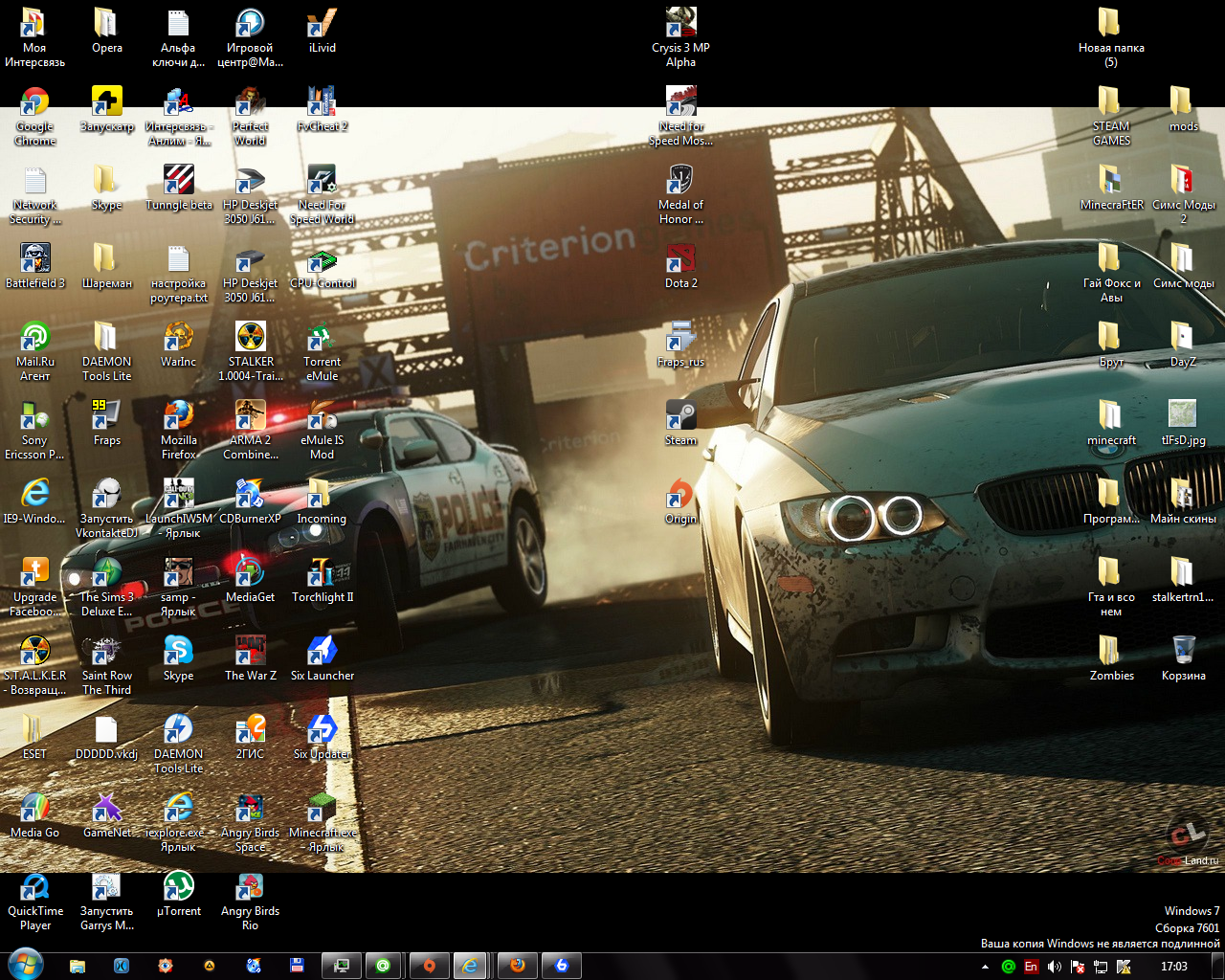The width and height of the screenshot is (1225, 980).
Task: Open Action Center flag tray icon
Action: (1078, 967)
